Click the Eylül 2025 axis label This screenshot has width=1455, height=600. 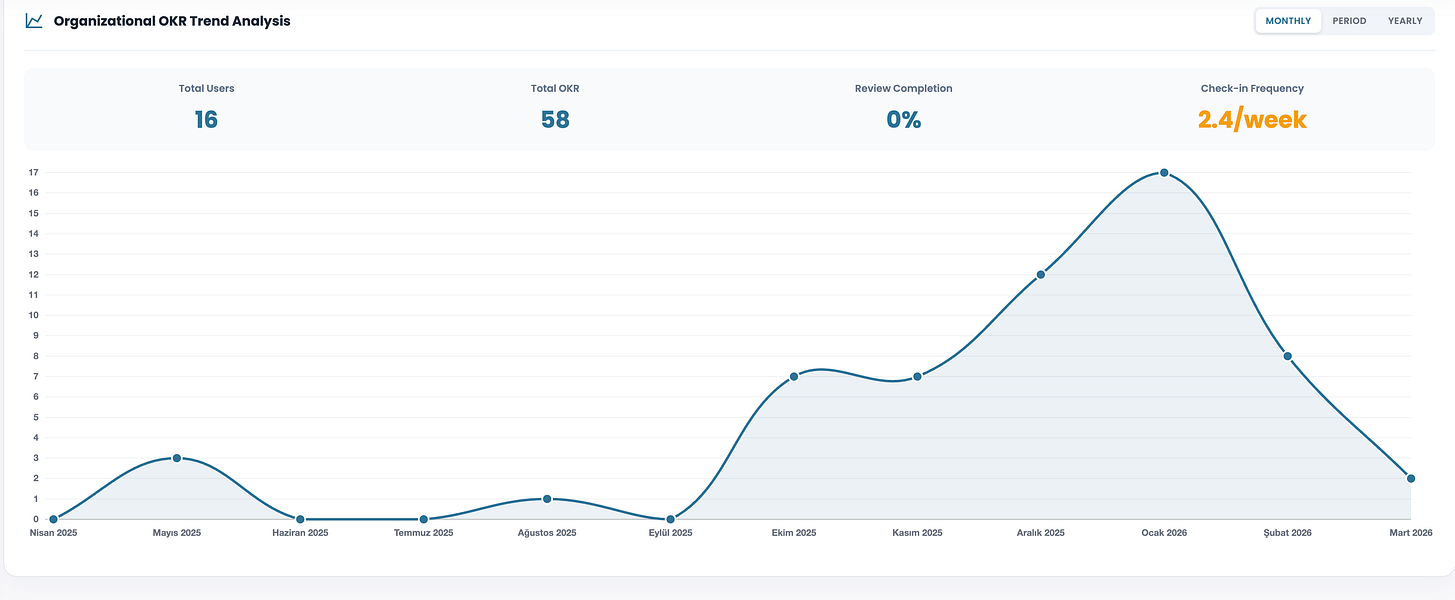[x=670, y=533]
